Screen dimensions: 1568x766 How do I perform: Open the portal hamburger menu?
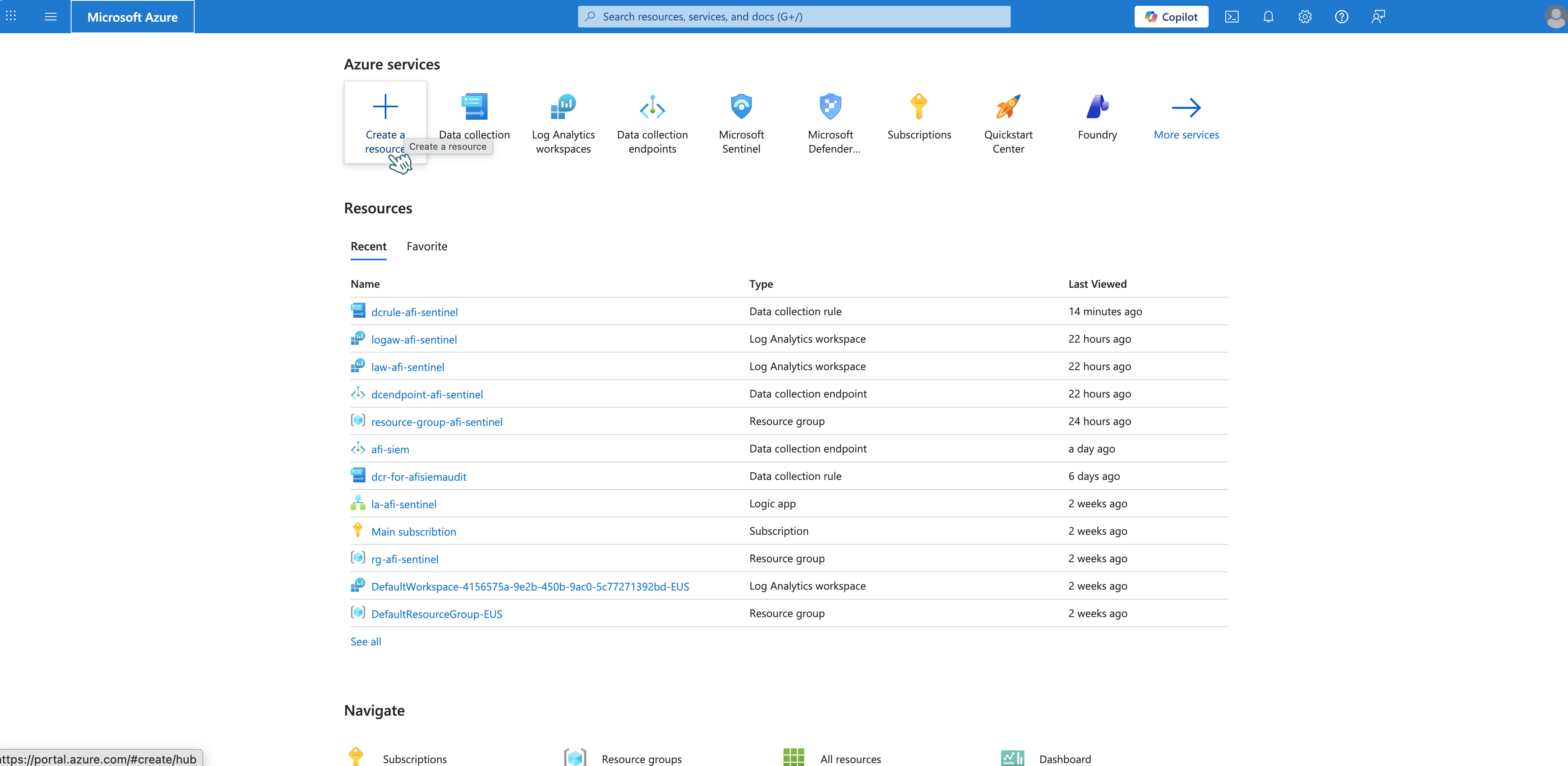coord(50,17)
